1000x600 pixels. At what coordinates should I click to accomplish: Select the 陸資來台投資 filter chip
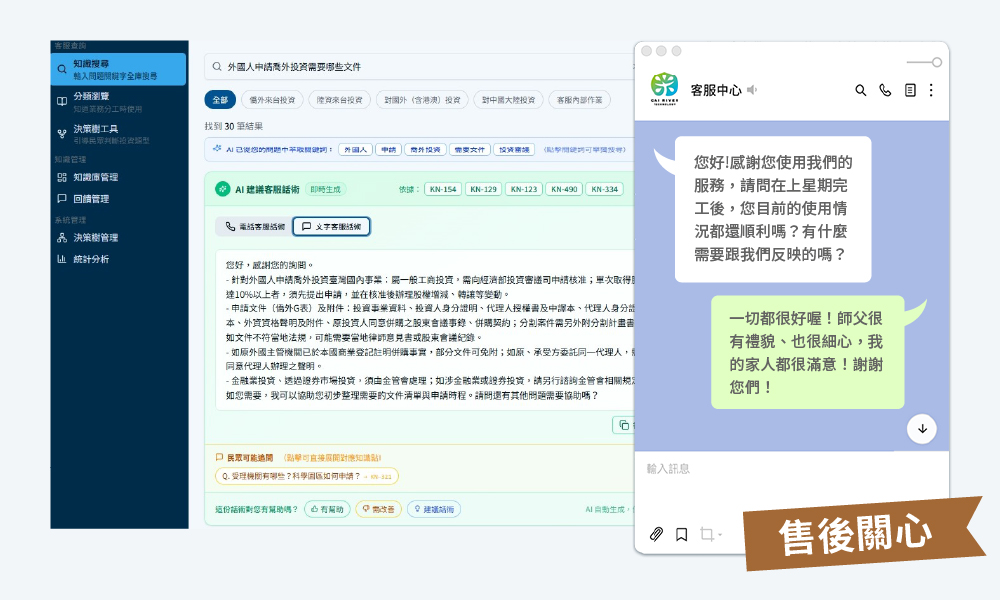[339, 100]
